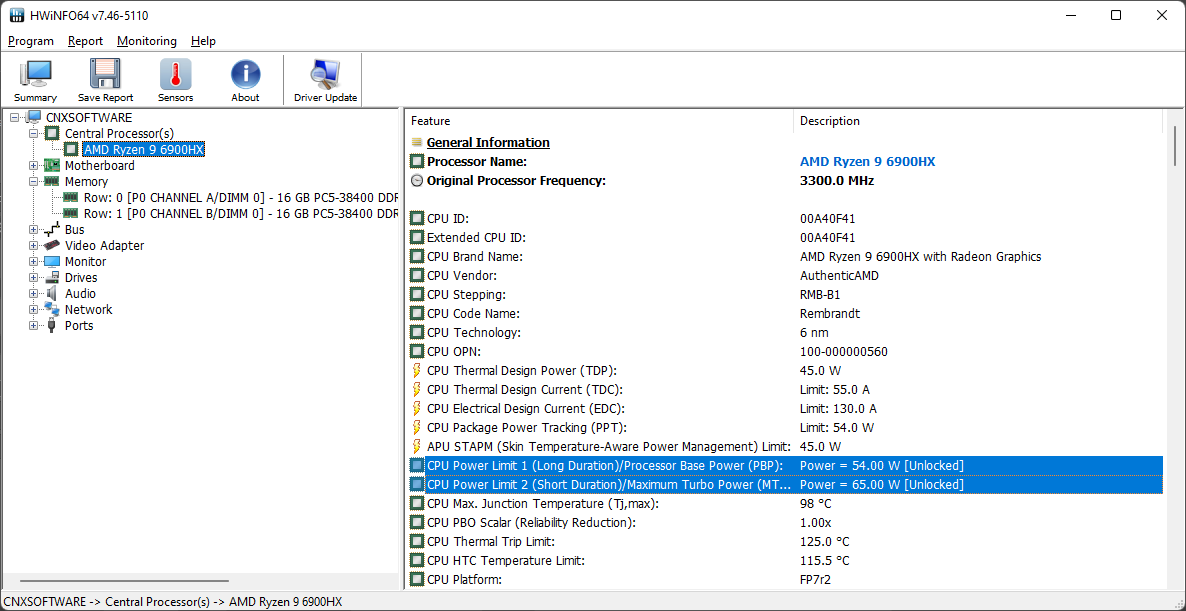1186x611 pixels.
Task: Click the Video Adapter card icon
Action: coord(52,245)
